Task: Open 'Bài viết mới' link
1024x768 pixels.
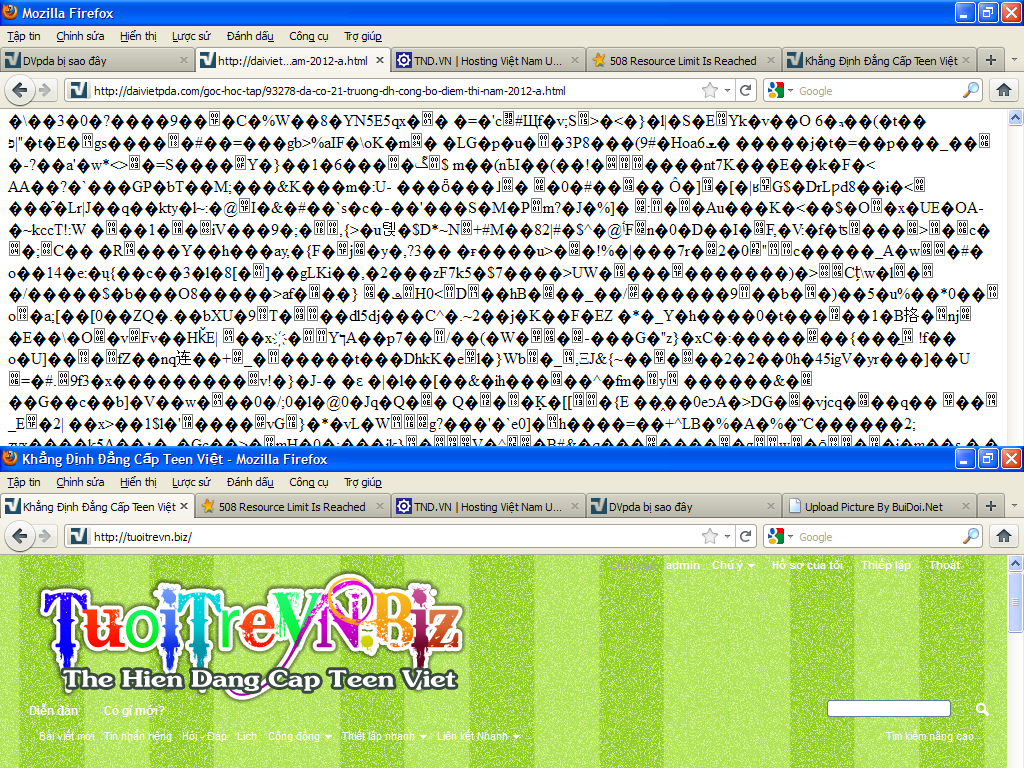Action: click(67, 737)
